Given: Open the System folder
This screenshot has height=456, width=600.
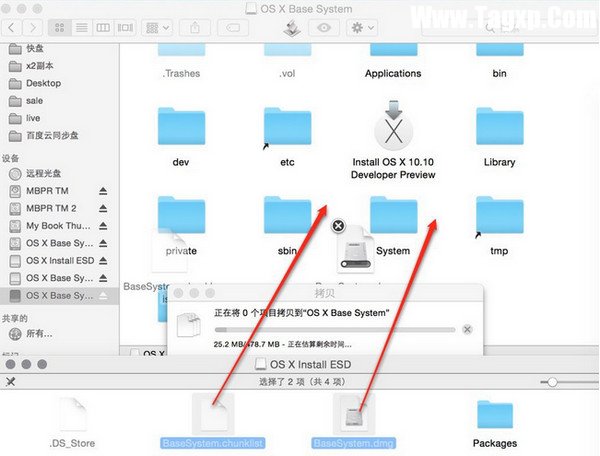Looking at the screenshot, I should (393, 215).
